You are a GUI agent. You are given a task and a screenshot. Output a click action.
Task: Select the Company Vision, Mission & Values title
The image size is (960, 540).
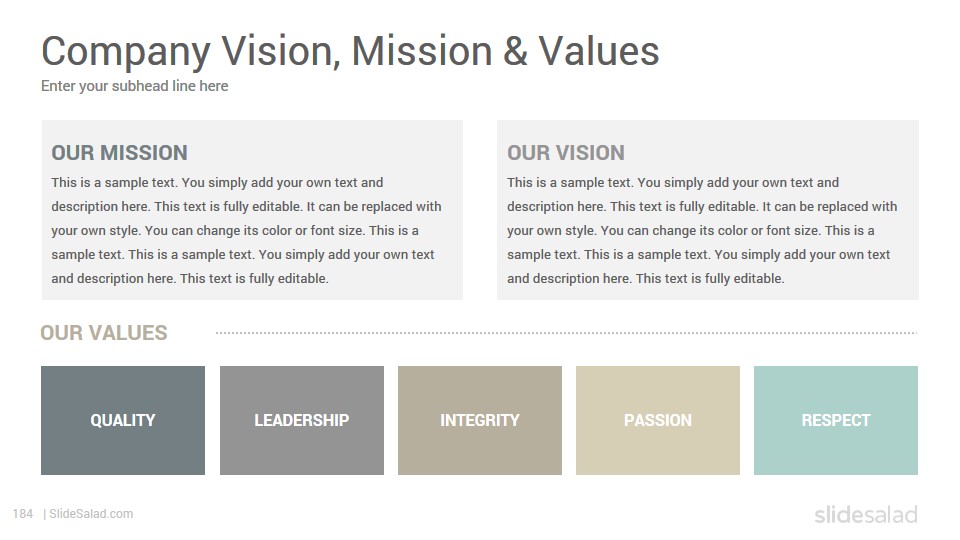pyautogui.click(x=350, y=52)
